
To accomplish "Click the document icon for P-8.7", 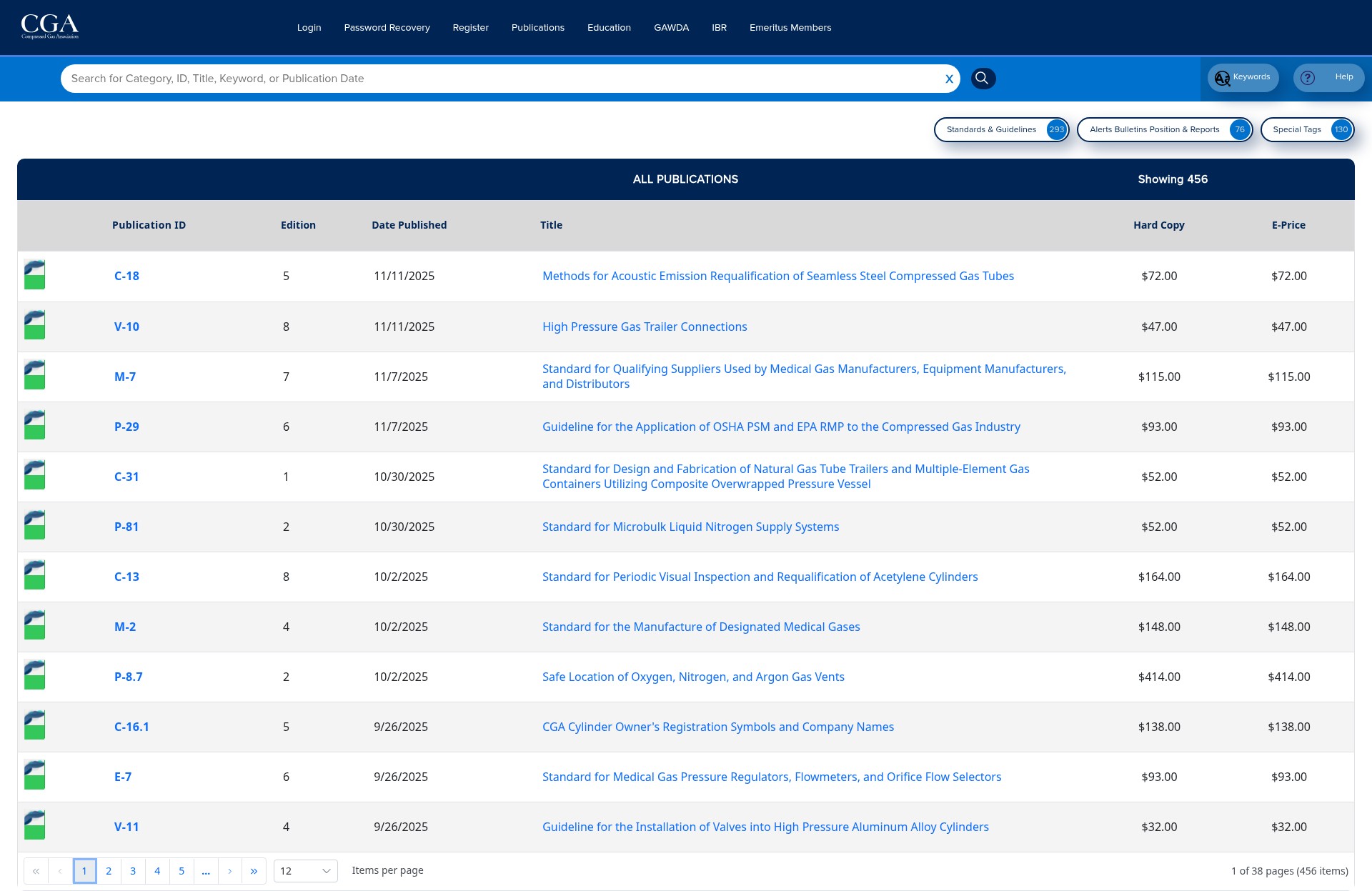I will pos(34,675).
